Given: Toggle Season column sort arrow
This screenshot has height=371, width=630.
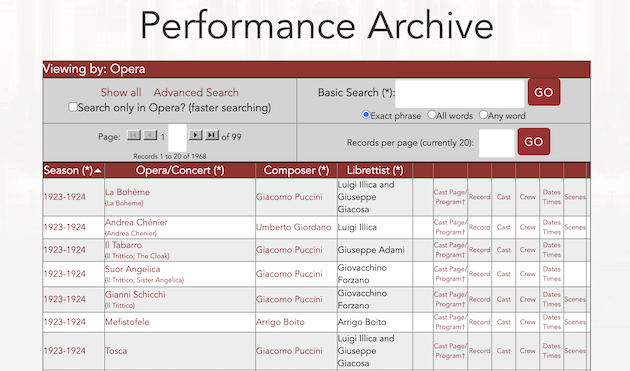Looking at the screenshot, I should point(98,171).
